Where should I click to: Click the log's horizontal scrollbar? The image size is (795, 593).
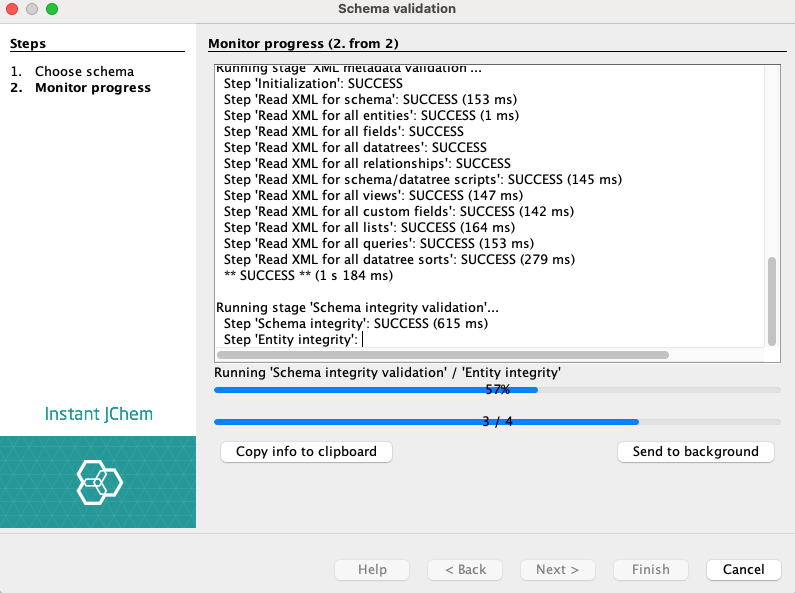coord(442,354)
